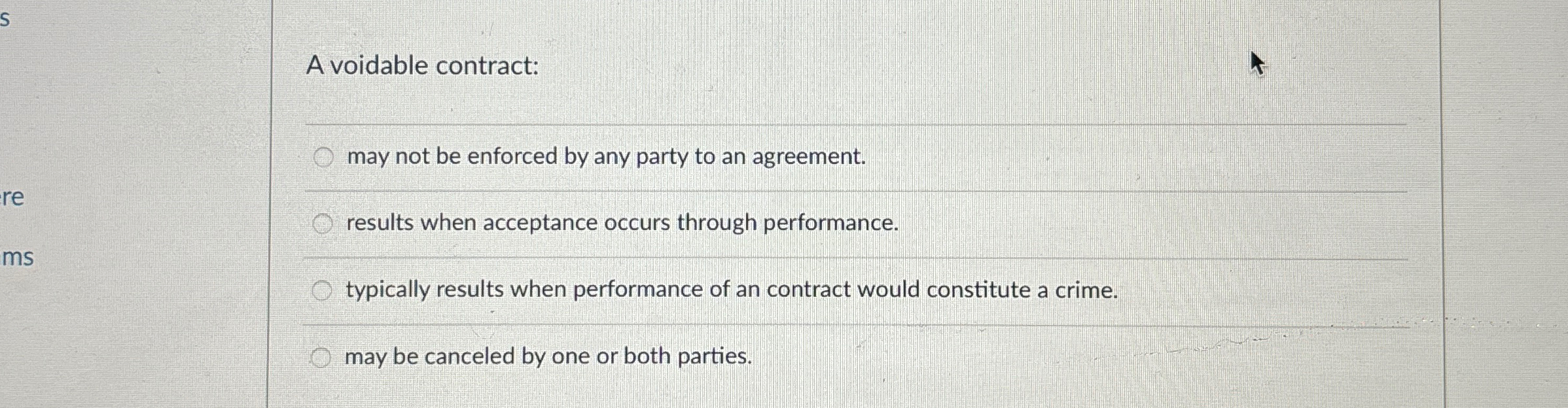
Task: Select the radio button for 'may not be enforced'
Action: 323,157
